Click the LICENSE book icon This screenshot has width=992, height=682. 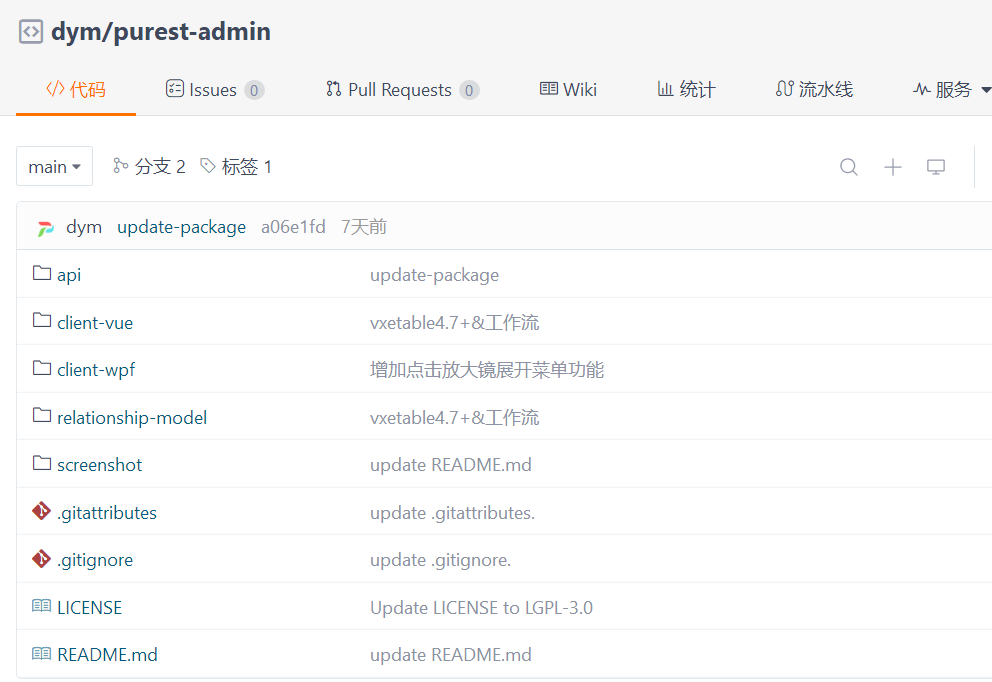pos(41,606)
